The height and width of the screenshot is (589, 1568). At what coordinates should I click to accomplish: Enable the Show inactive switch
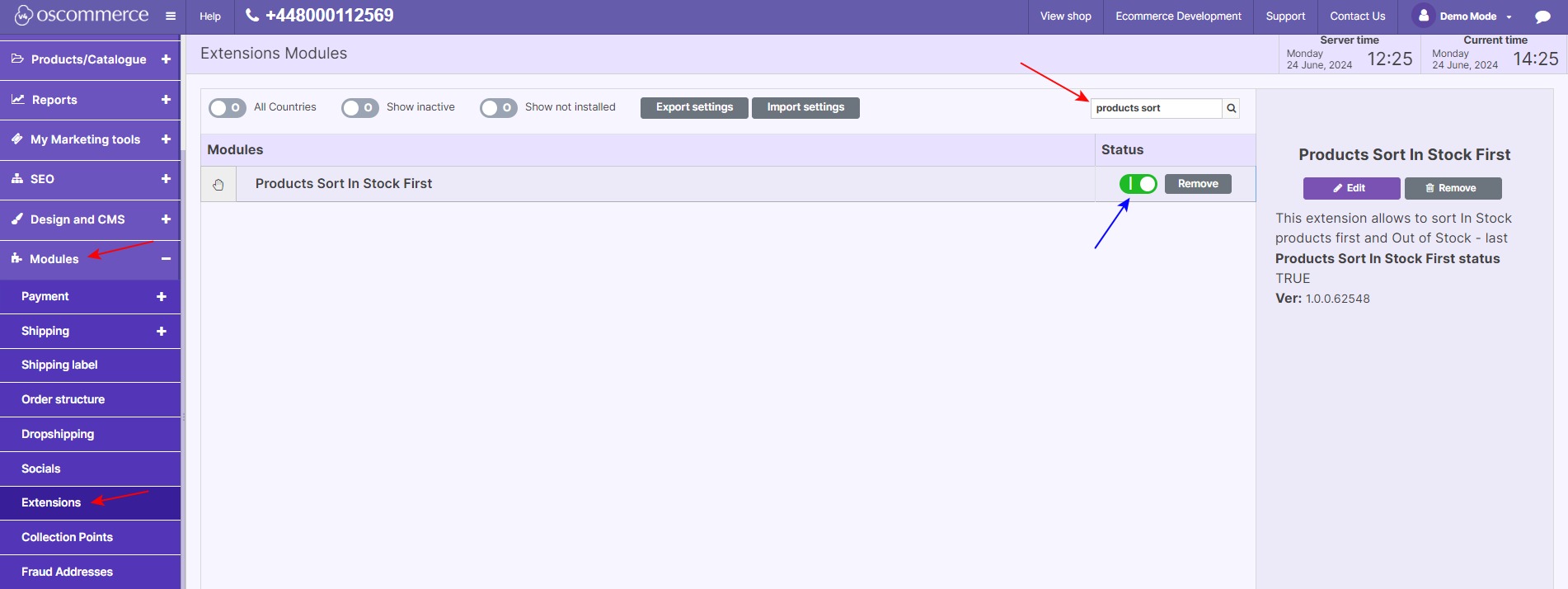click(x=359, y=108)
